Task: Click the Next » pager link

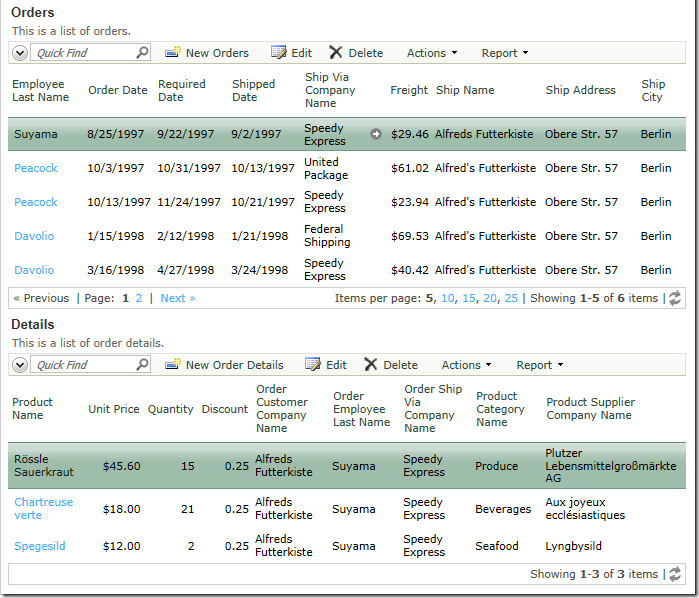Action: [x=178, y=298]
